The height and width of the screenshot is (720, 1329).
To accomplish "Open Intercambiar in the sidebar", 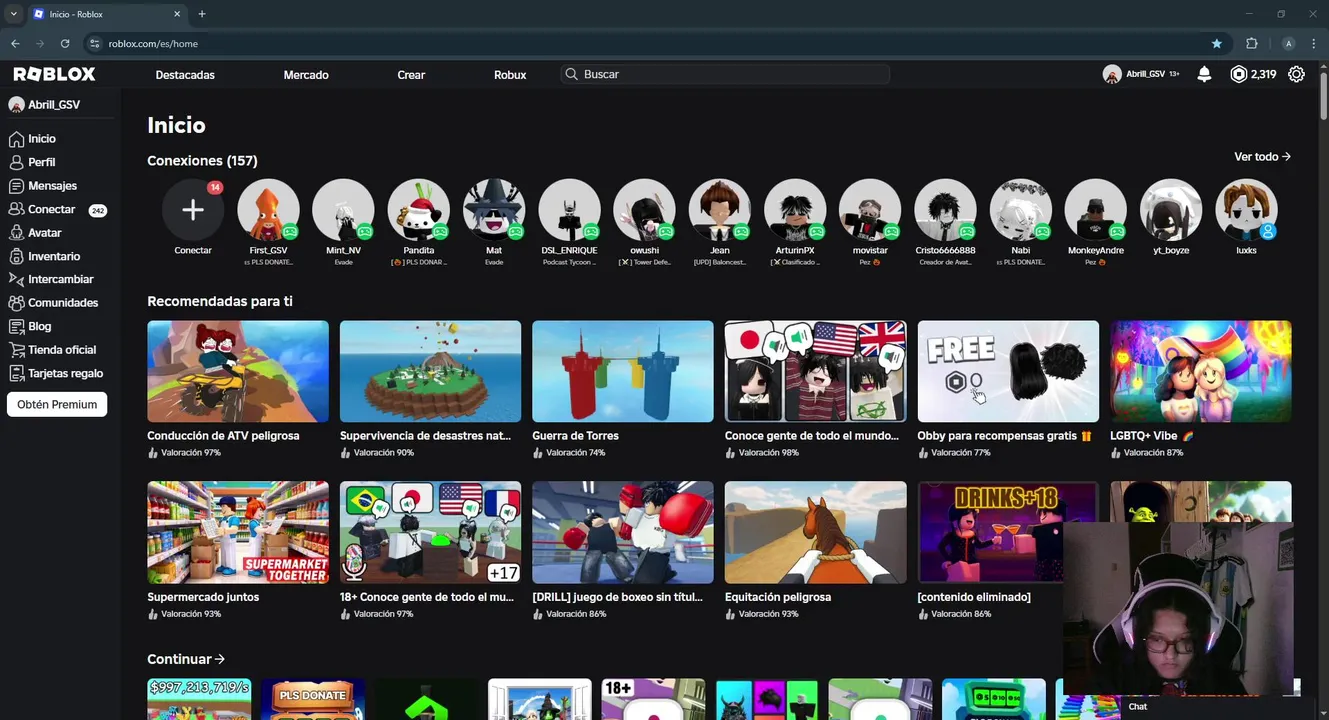I will pyautogui.click(x=60, y=280).
